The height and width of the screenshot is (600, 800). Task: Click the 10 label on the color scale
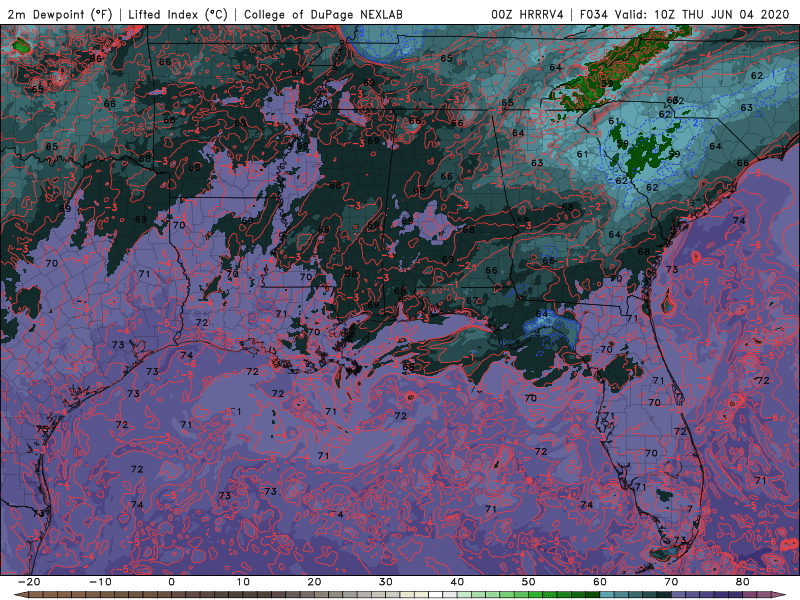point(243,582)
